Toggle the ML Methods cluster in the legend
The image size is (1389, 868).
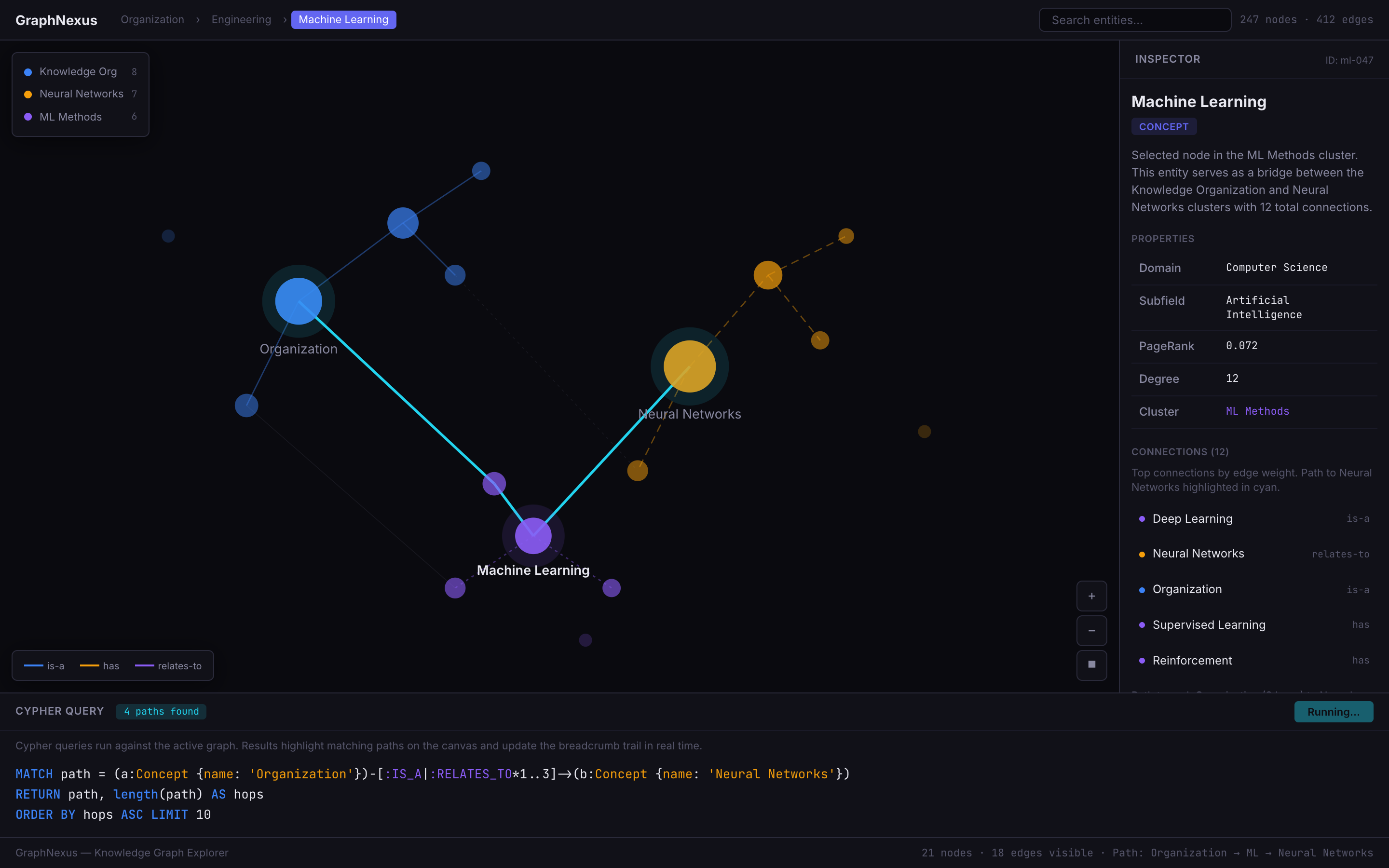coord(70,117)
